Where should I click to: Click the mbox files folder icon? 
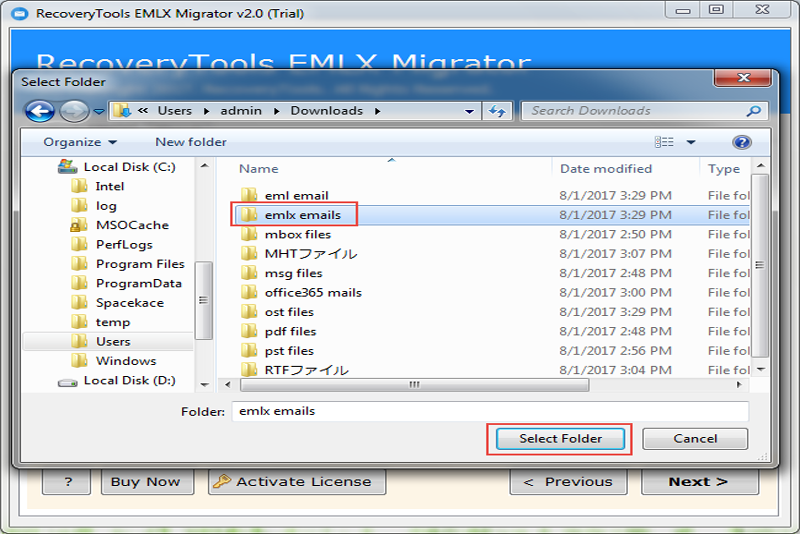point(249,234)
